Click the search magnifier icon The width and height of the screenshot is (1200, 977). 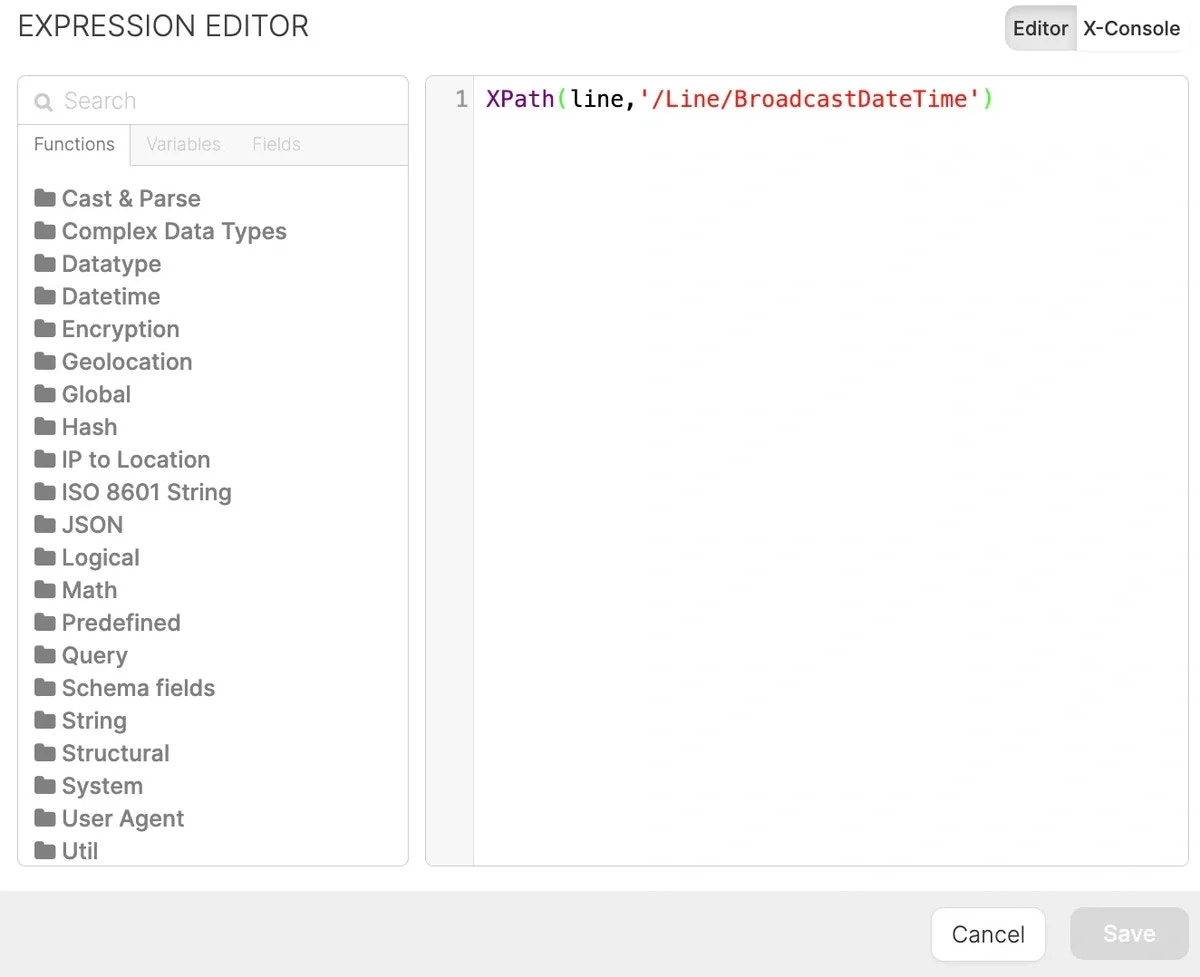tap(43, 102)
